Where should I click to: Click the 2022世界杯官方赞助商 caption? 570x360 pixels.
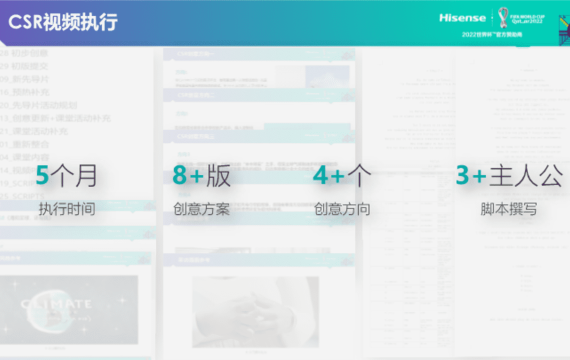pyautogui.click(x=492, y=35)
